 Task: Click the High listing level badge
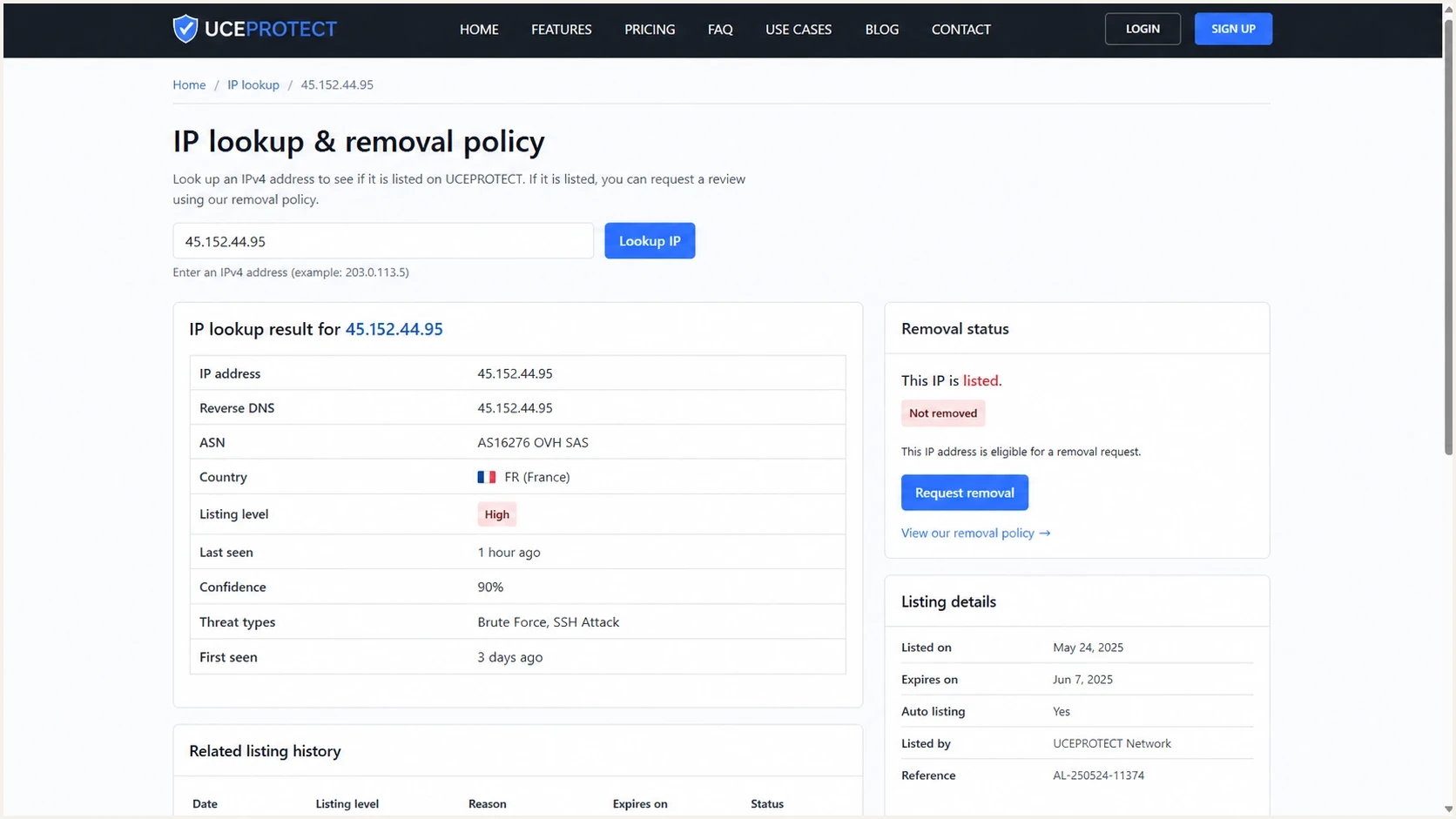pyautogui.click(x=497, y=514)
